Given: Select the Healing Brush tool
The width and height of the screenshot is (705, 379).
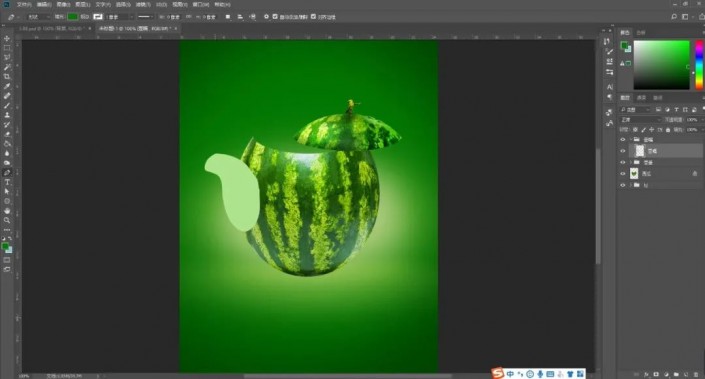Looking at the screenshot, I should pyautogui.click(x=7, y=96).
